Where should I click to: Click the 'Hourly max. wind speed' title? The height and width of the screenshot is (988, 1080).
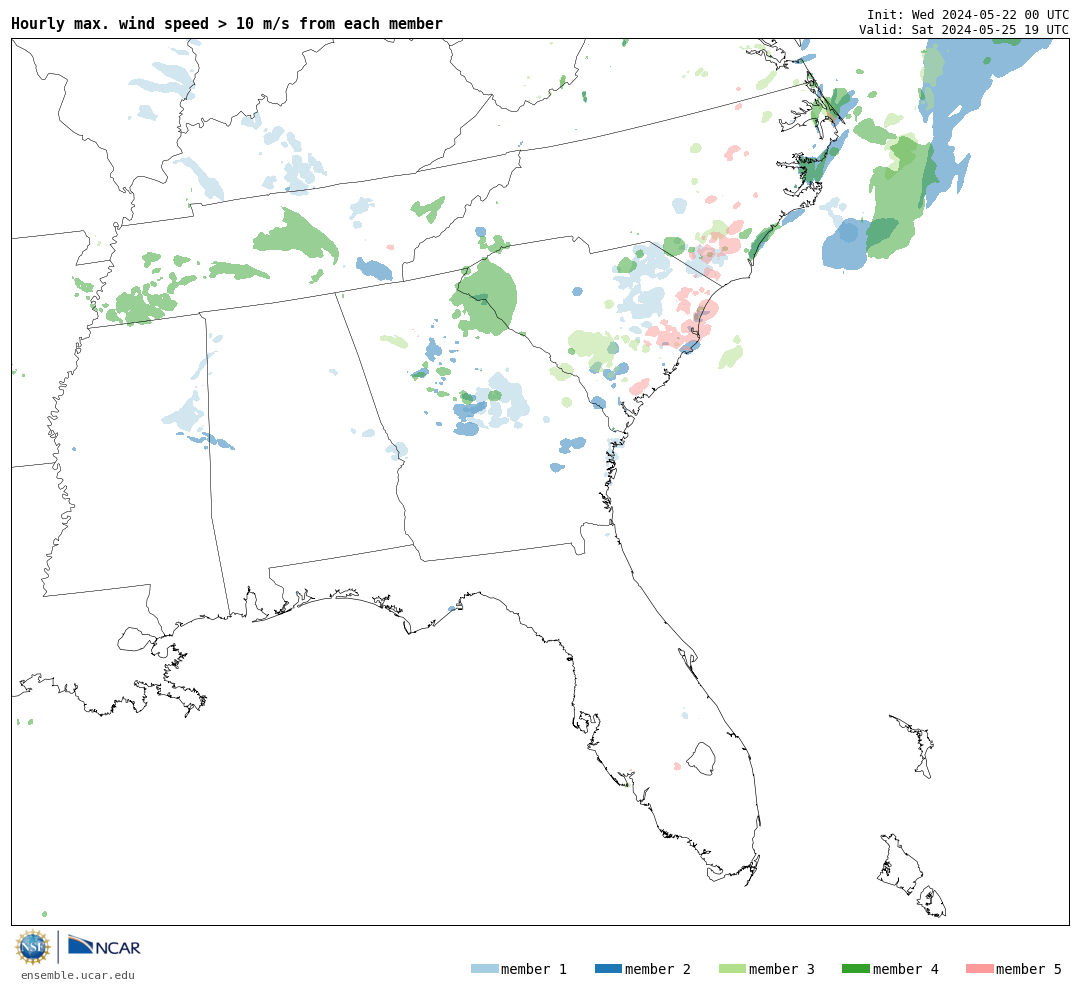227,23
